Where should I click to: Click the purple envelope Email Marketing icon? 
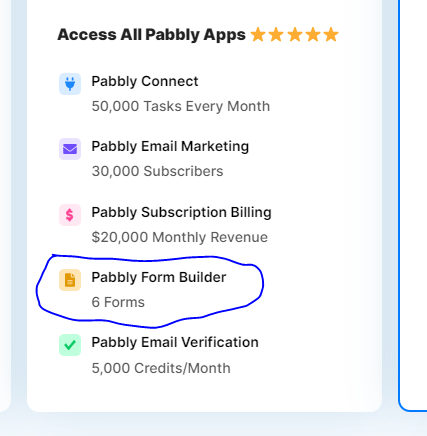(x=70, y=149)
